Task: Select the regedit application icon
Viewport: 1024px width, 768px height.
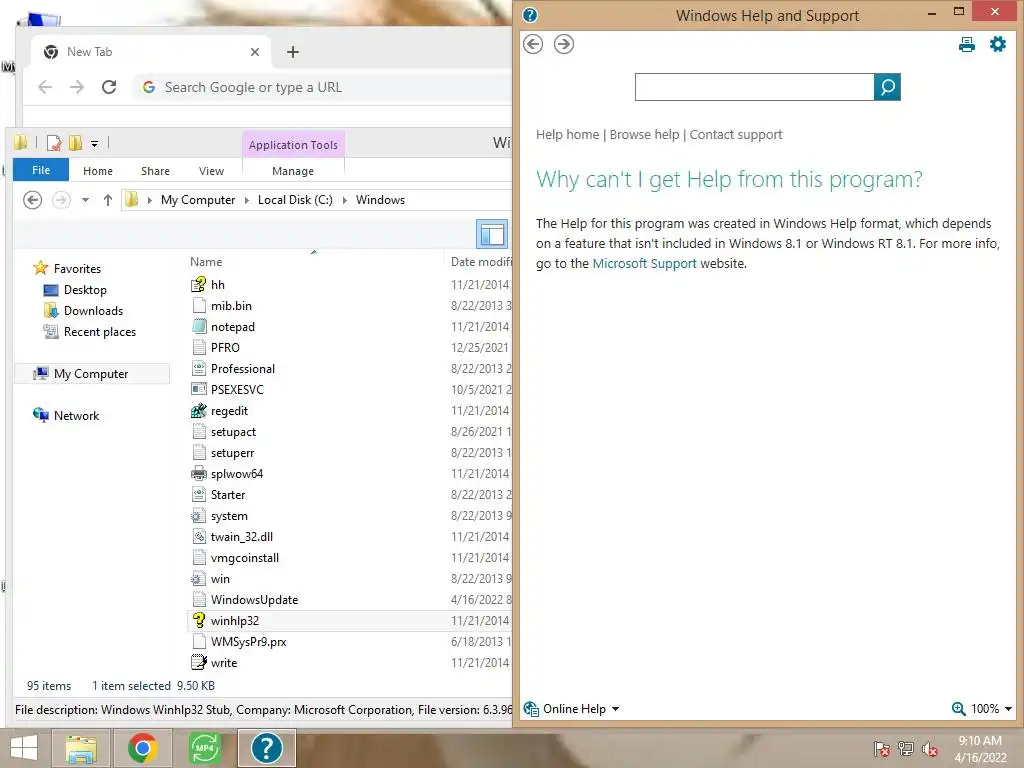Action: click(199, 411)
